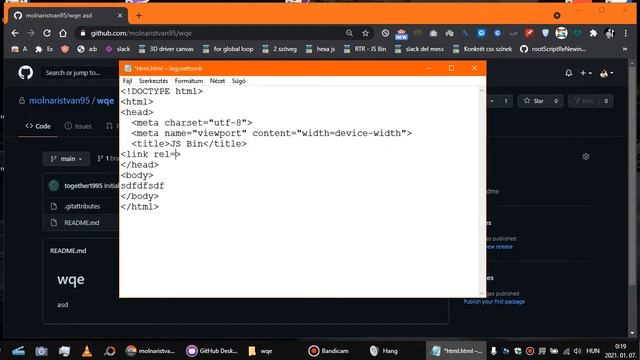Open GitHub notifications bell

569,73
